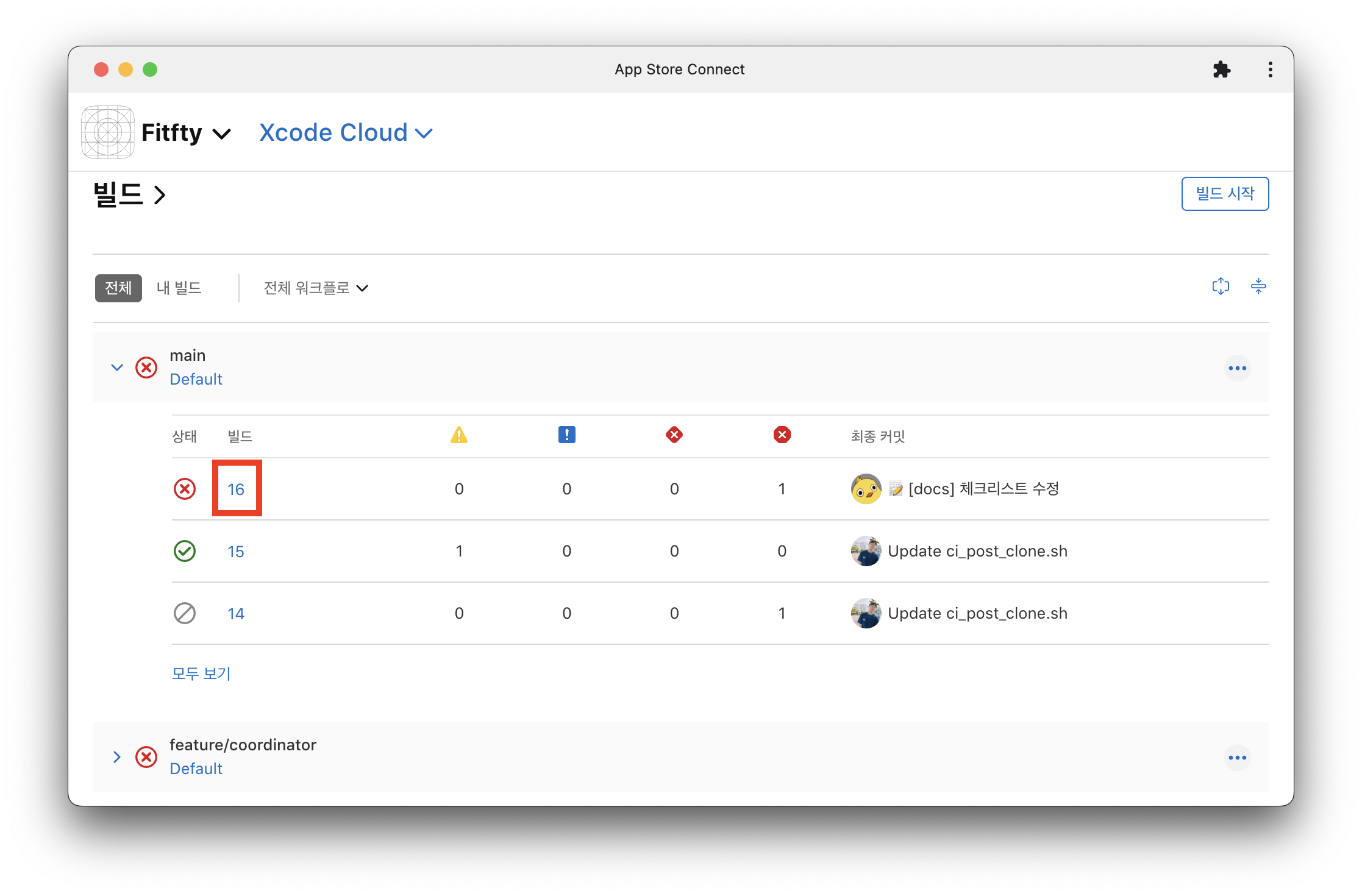
Task: Switch to the 내 빌드 tab
Action: point(179,288)
